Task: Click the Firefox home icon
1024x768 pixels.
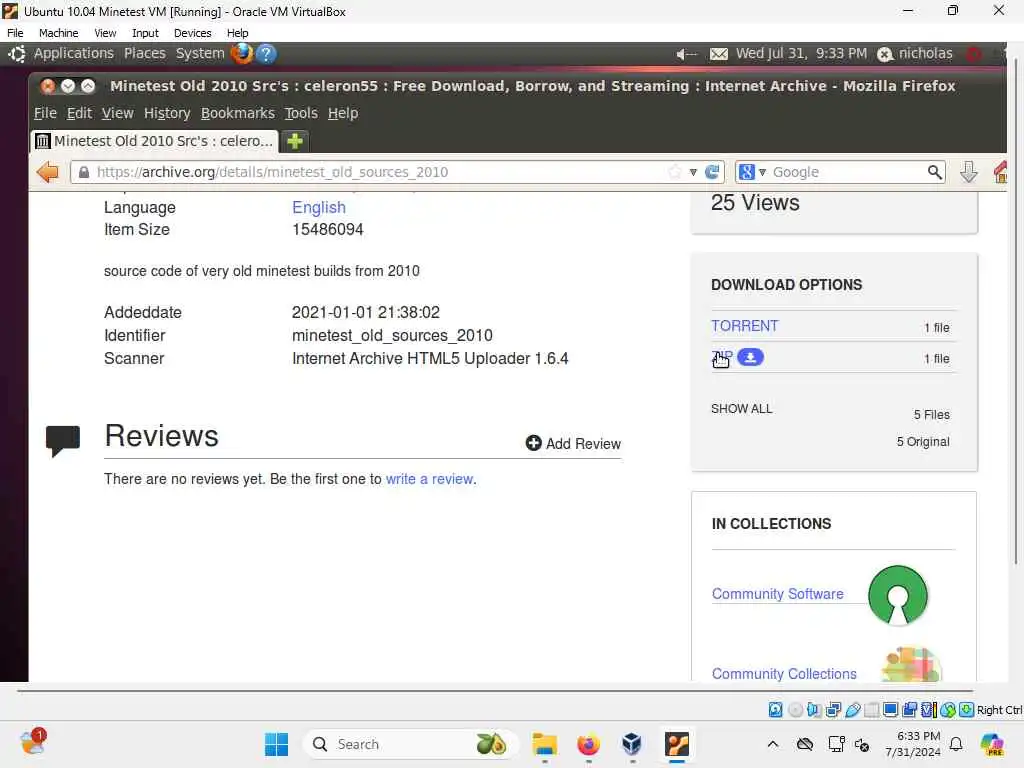Action: point(999,172)
